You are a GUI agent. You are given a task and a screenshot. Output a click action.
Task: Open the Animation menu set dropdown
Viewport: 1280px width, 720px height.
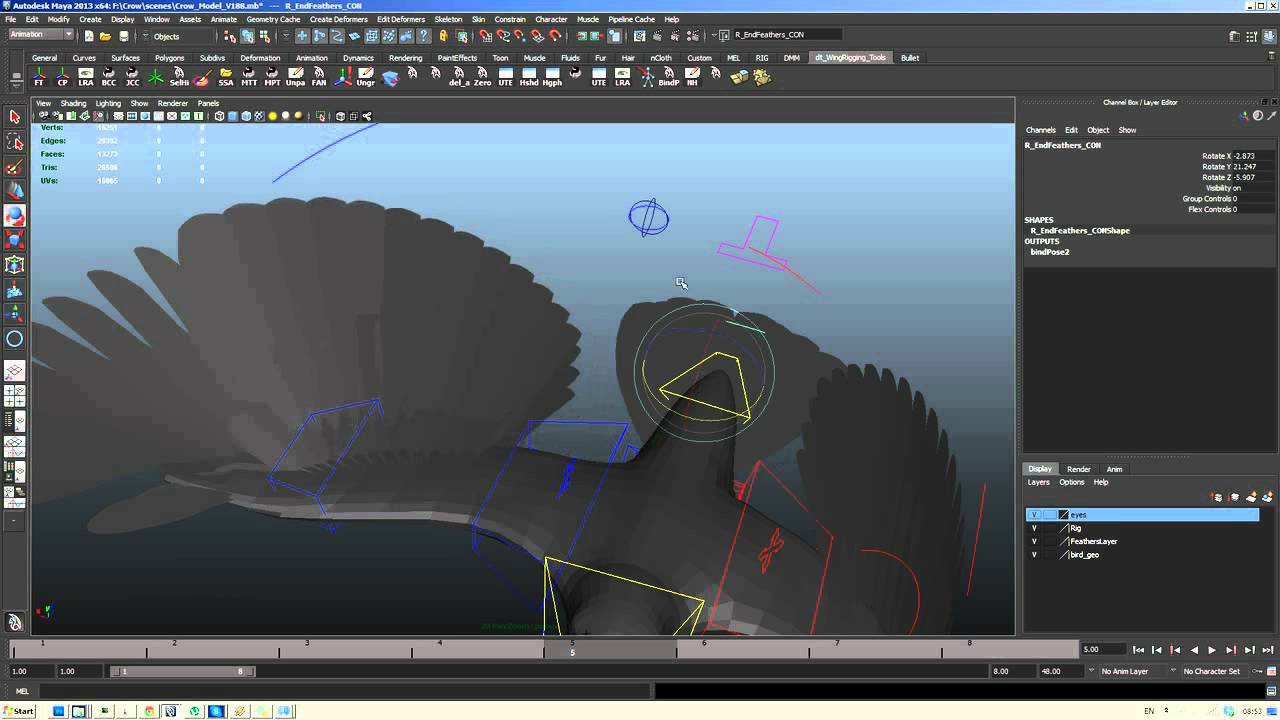[41, 35]
